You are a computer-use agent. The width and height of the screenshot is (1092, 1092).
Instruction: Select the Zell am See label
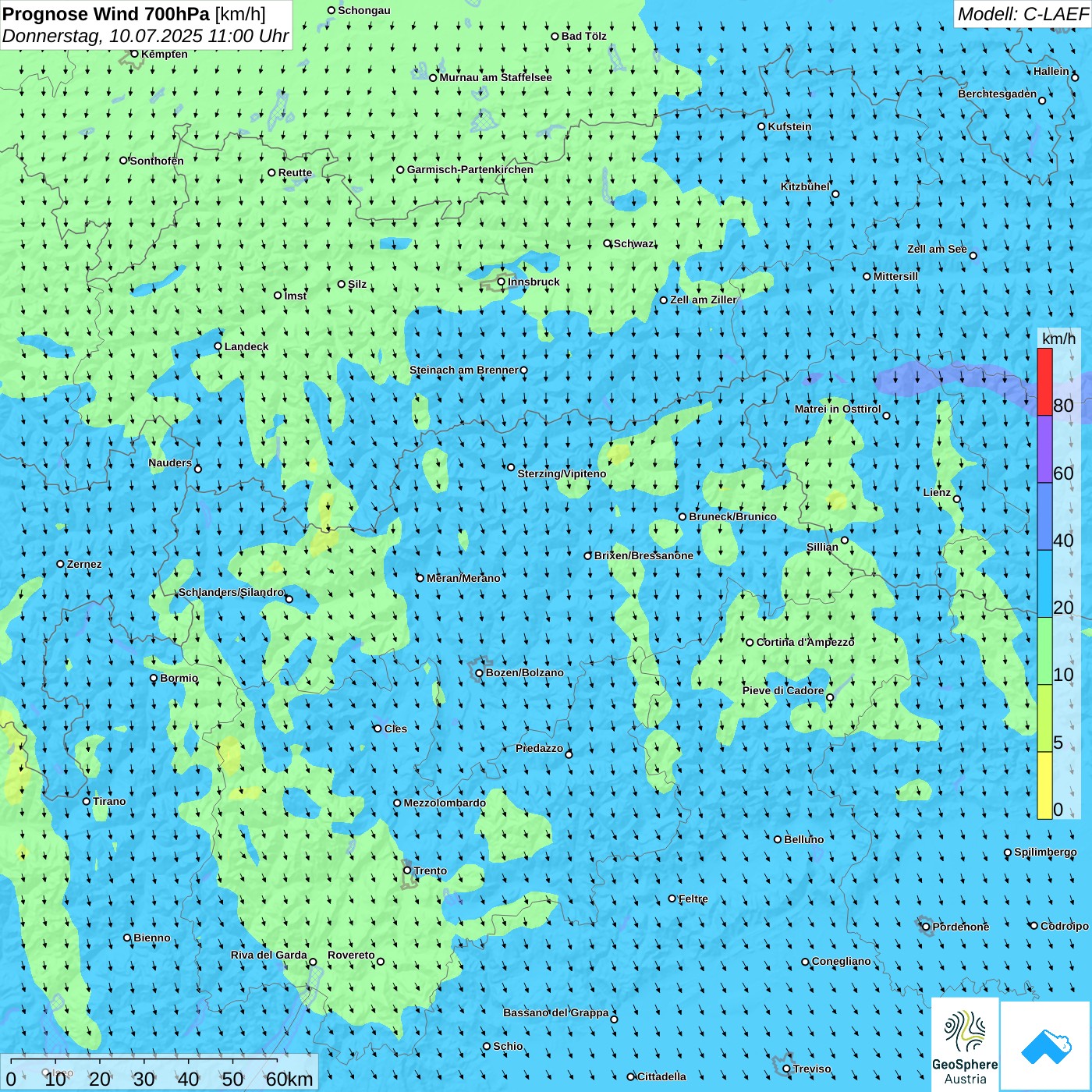[x=937, y=249]
